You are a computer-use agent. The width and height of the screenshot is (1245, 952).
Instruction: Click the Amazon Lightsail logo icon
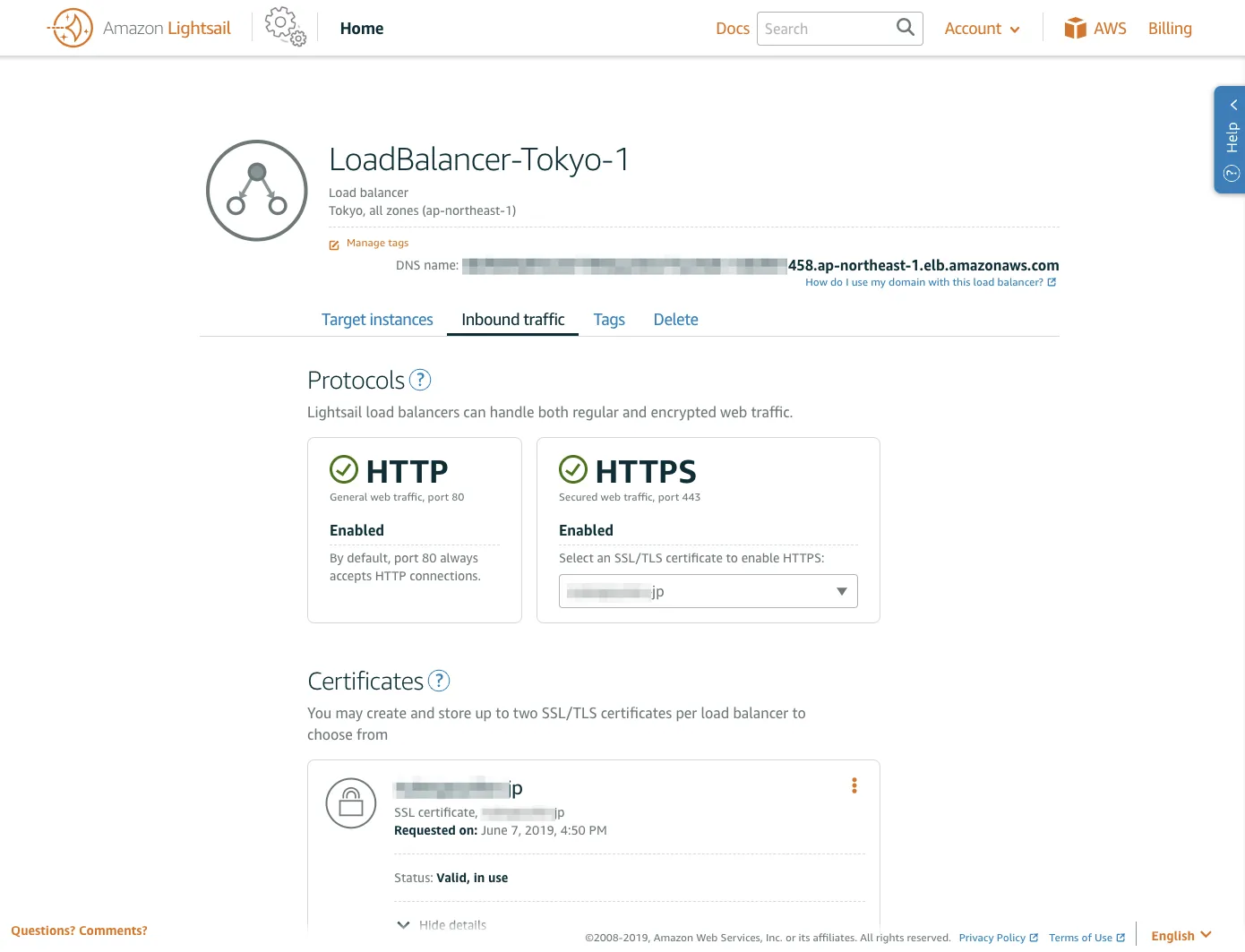[x=72, y=28]
